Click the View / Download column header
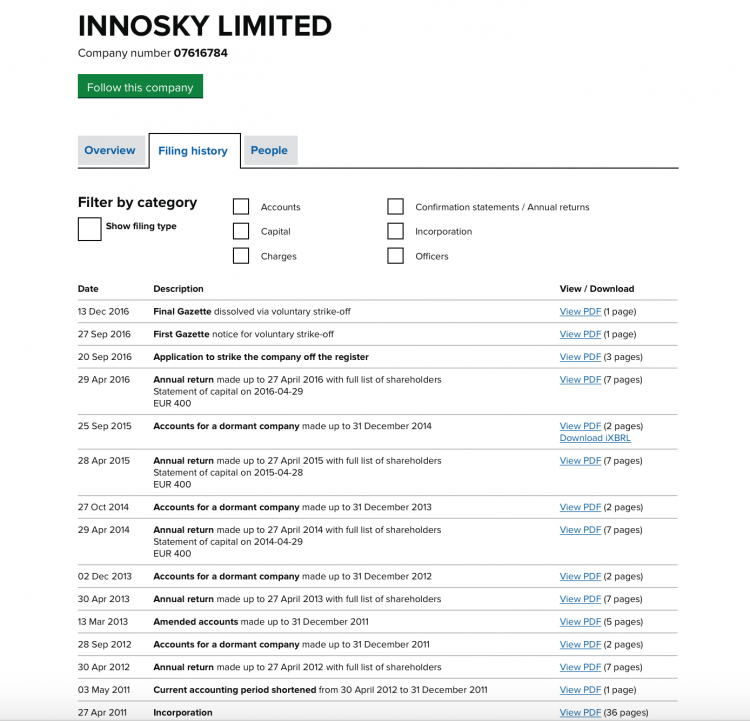This screenshot has height=721, width=750. click(597, 288)
